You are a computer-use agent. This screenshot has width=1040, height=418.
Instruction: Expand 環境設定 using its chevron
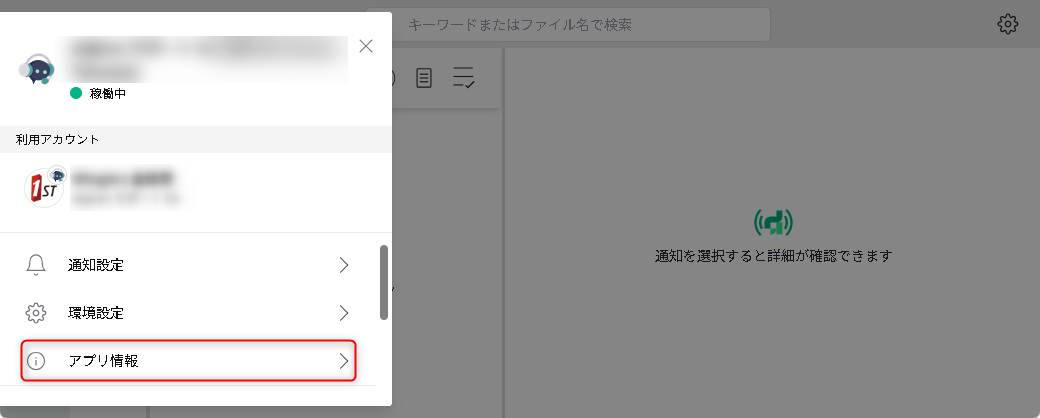[x=344, y=313]
